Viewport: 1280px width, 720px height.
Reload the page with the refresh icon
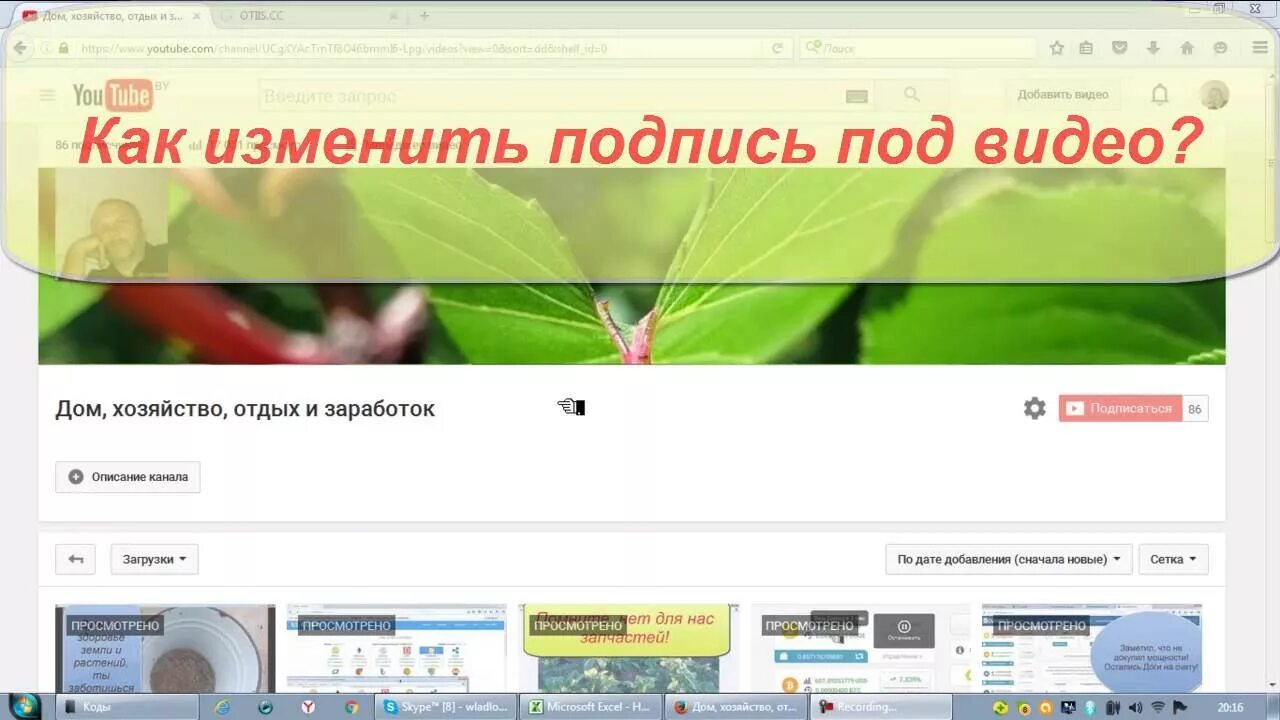[777, 48]
